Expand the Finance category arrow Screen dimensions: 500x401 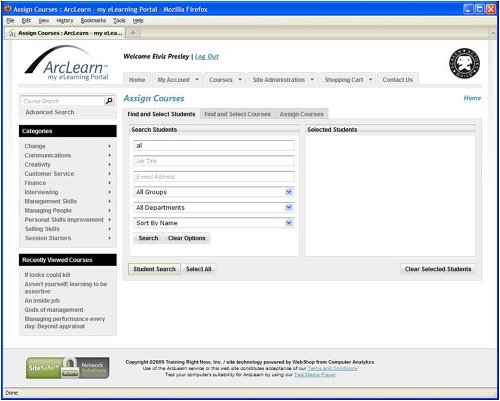pos(110,183)
